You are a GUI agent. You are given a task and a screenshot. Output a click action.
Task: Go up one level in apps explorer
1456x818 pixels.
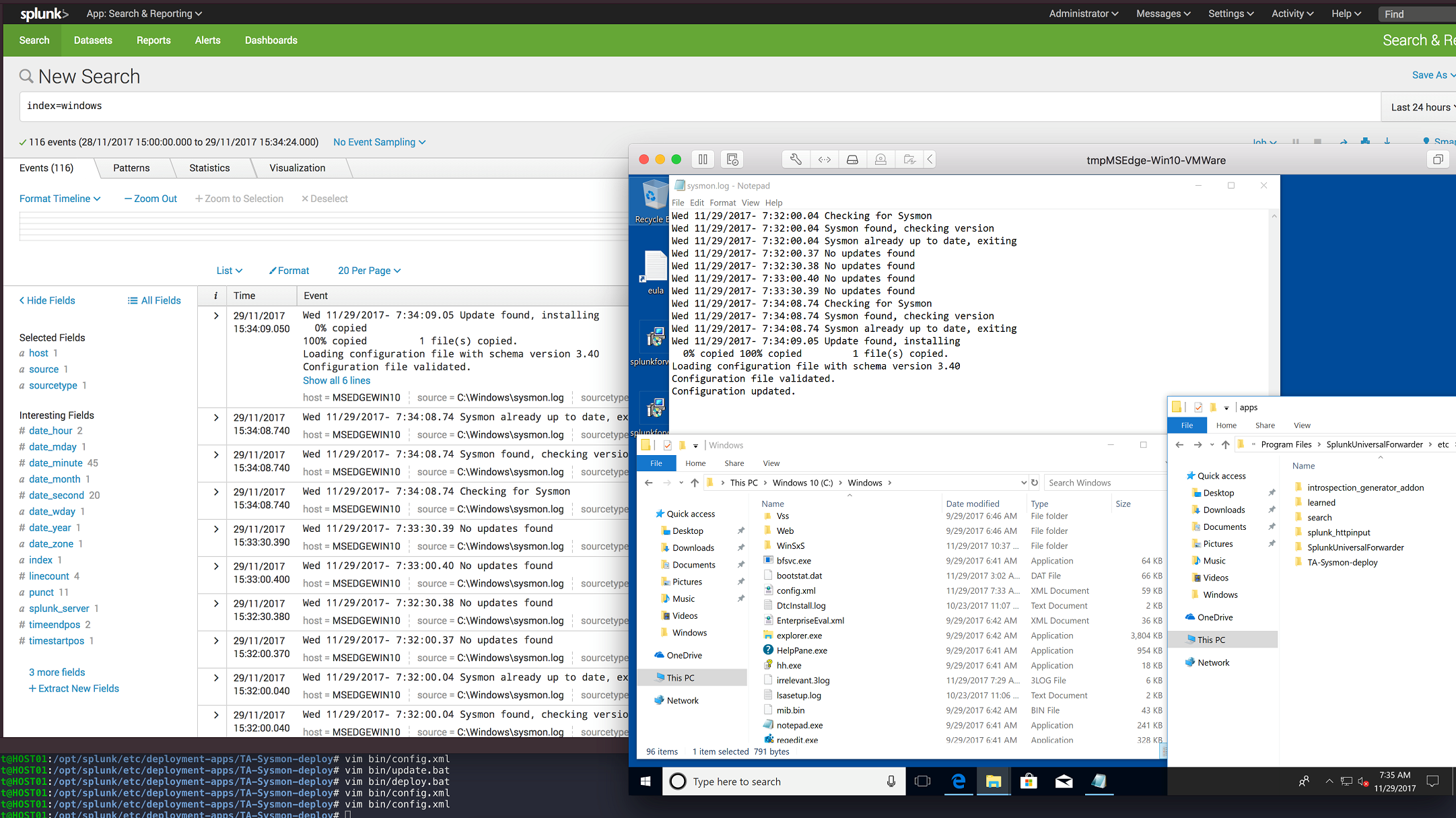tap(1226, 444)
